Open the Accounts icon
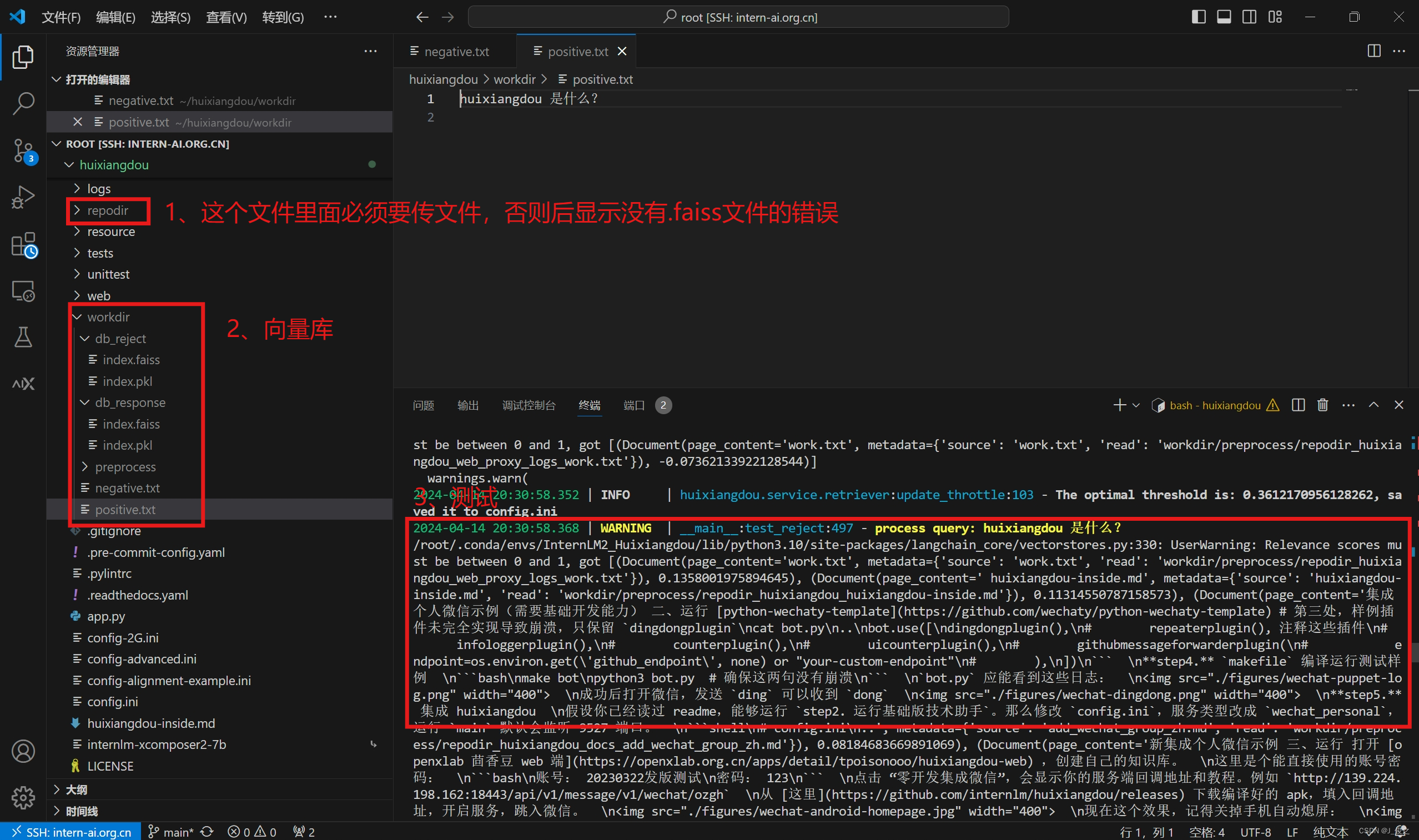Image resolution: width=1419 pixels, height=840 pixels. coord(23,751)
